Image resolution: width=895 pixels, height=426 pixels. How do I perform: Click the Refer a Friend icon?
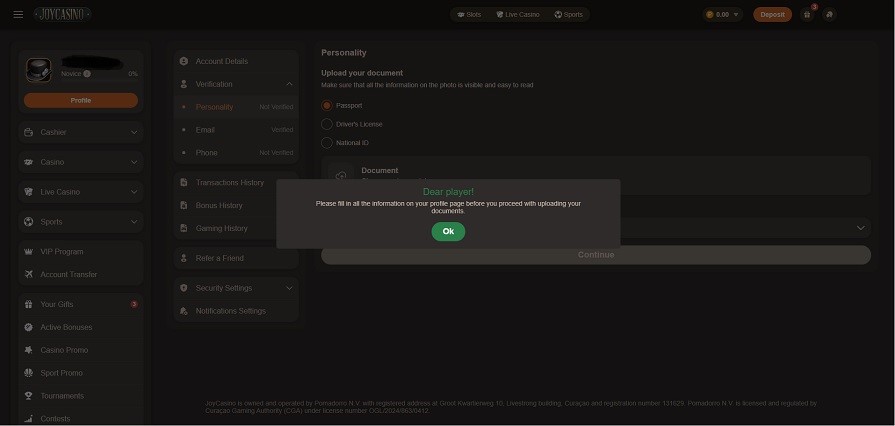pos(184,258)
